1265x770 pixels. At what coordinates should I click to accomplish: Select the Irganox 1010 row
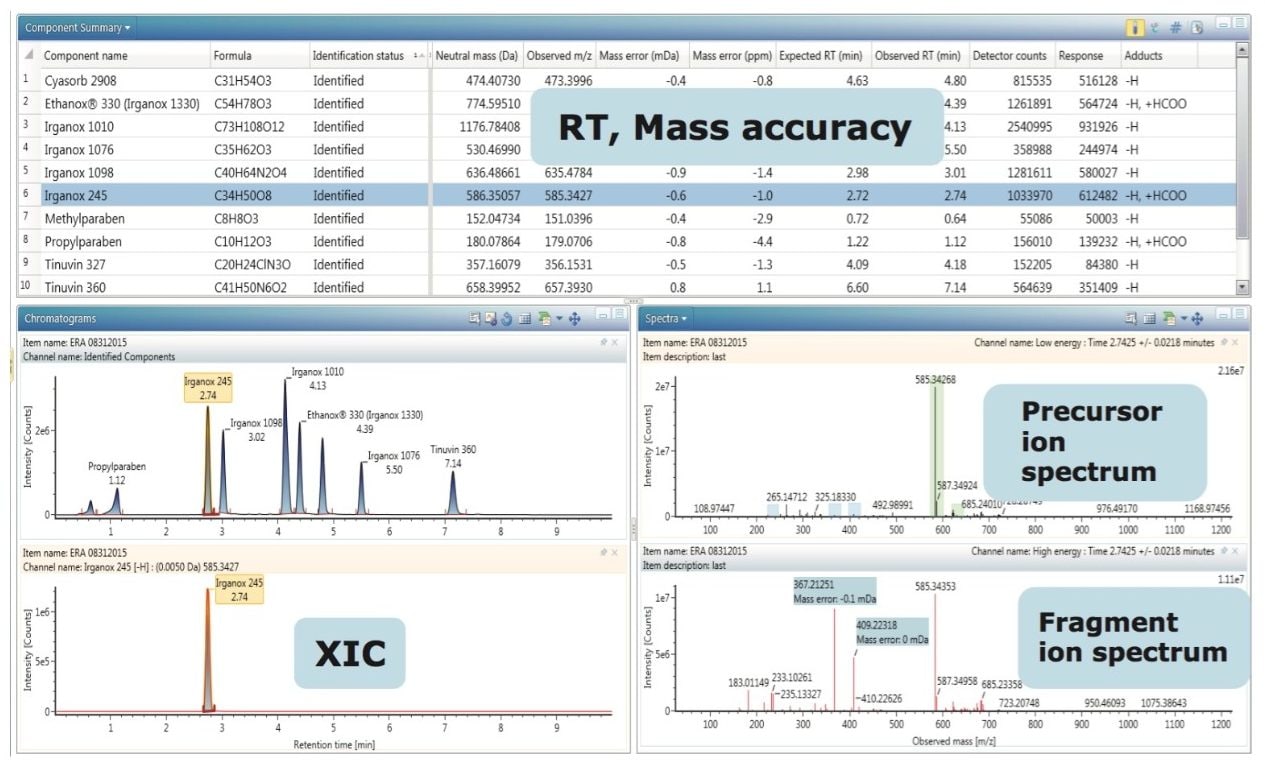click(627, 126)
